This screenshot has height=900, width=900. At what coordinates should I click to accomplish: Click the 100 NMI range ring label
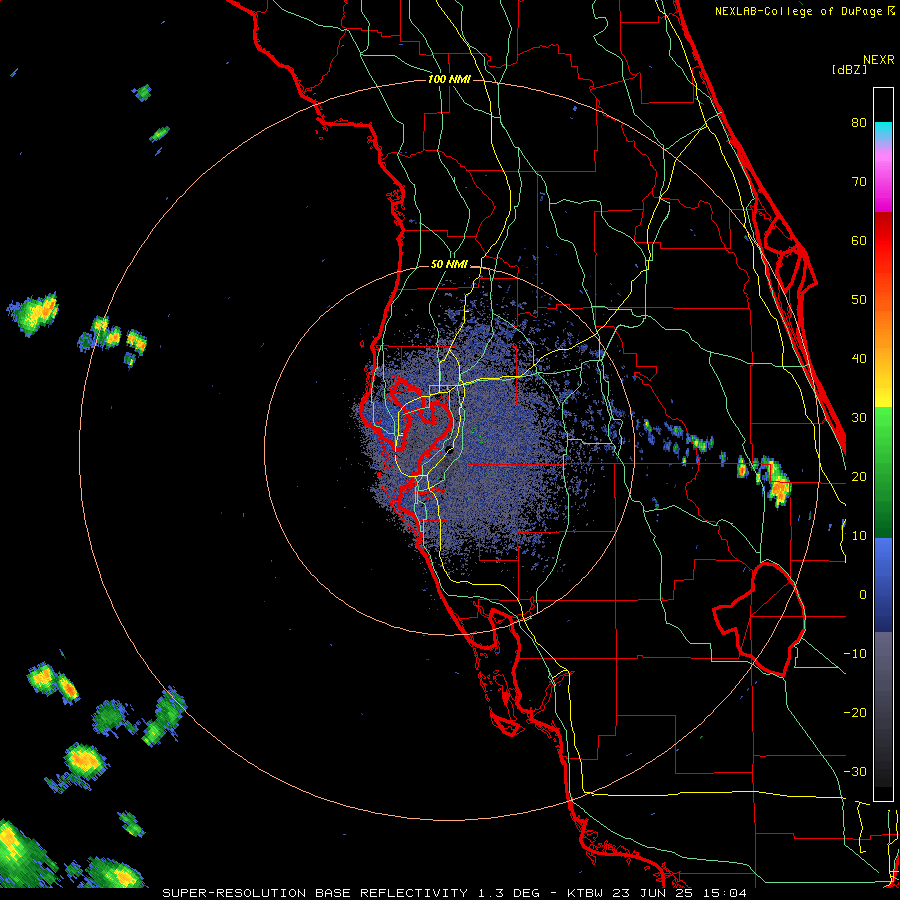coord(449,79)
